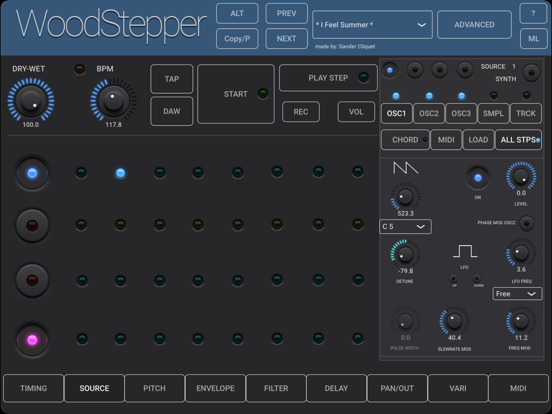Click the BPM knob
Image resolution: width=552 pixels, height=414 pixels.
tap(113, 100)
